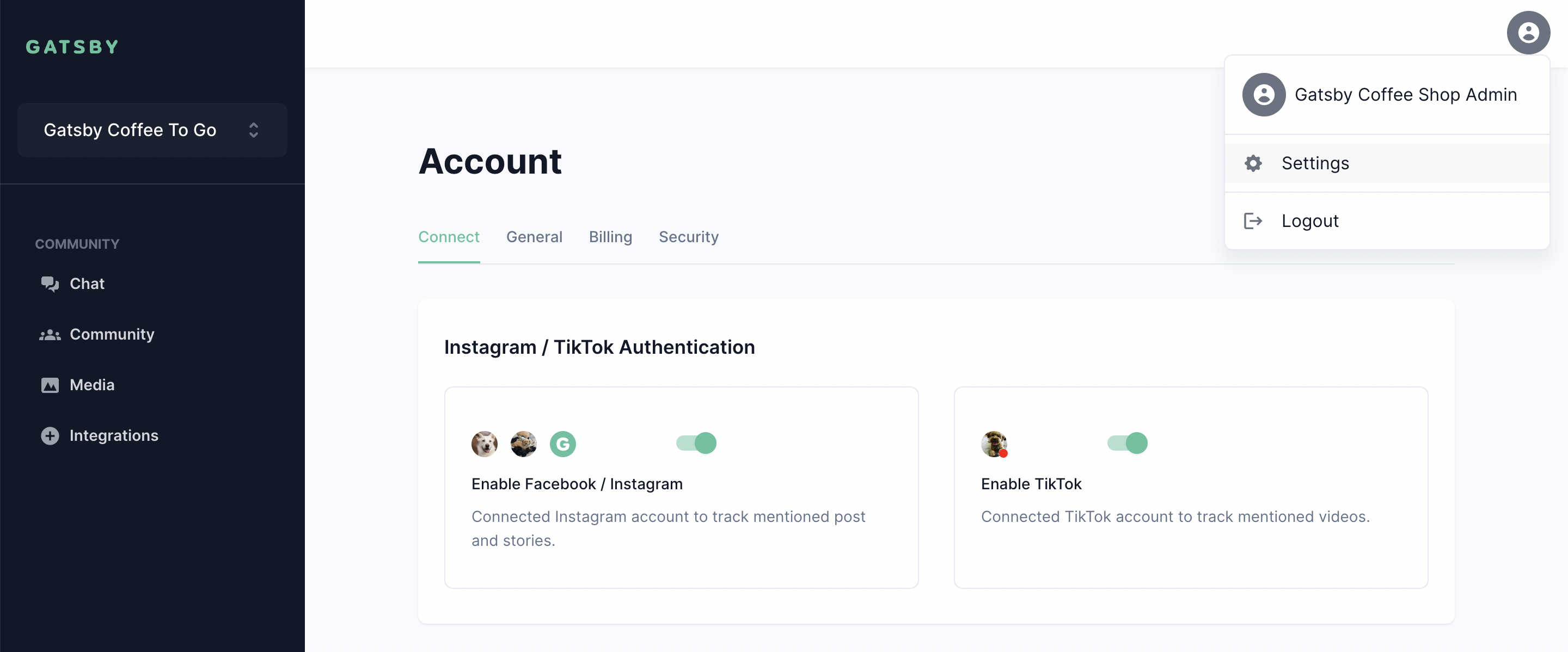This screenshot has height=652, width=1568.
Task: Click the Community people icon
Action: [50, 335]
